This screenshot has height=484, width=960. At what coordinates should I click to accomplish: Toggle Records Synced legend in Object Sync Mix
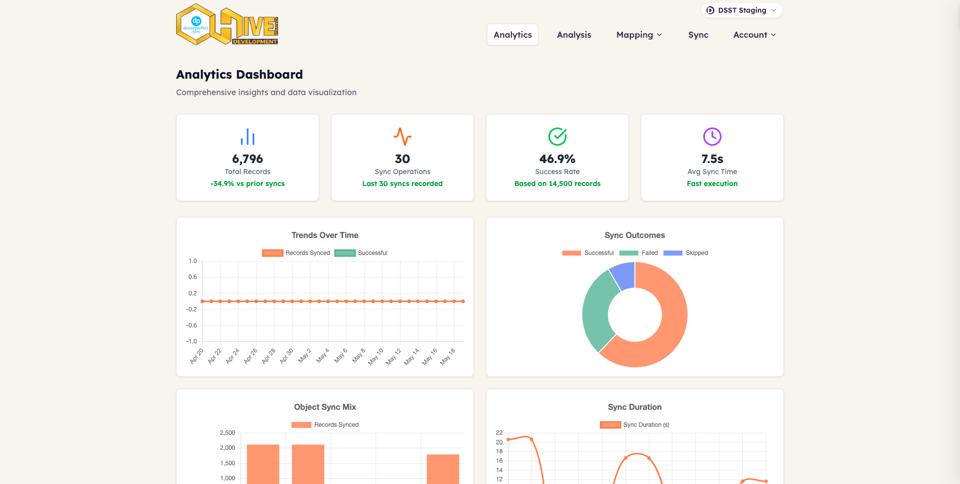tap(325, 425)
